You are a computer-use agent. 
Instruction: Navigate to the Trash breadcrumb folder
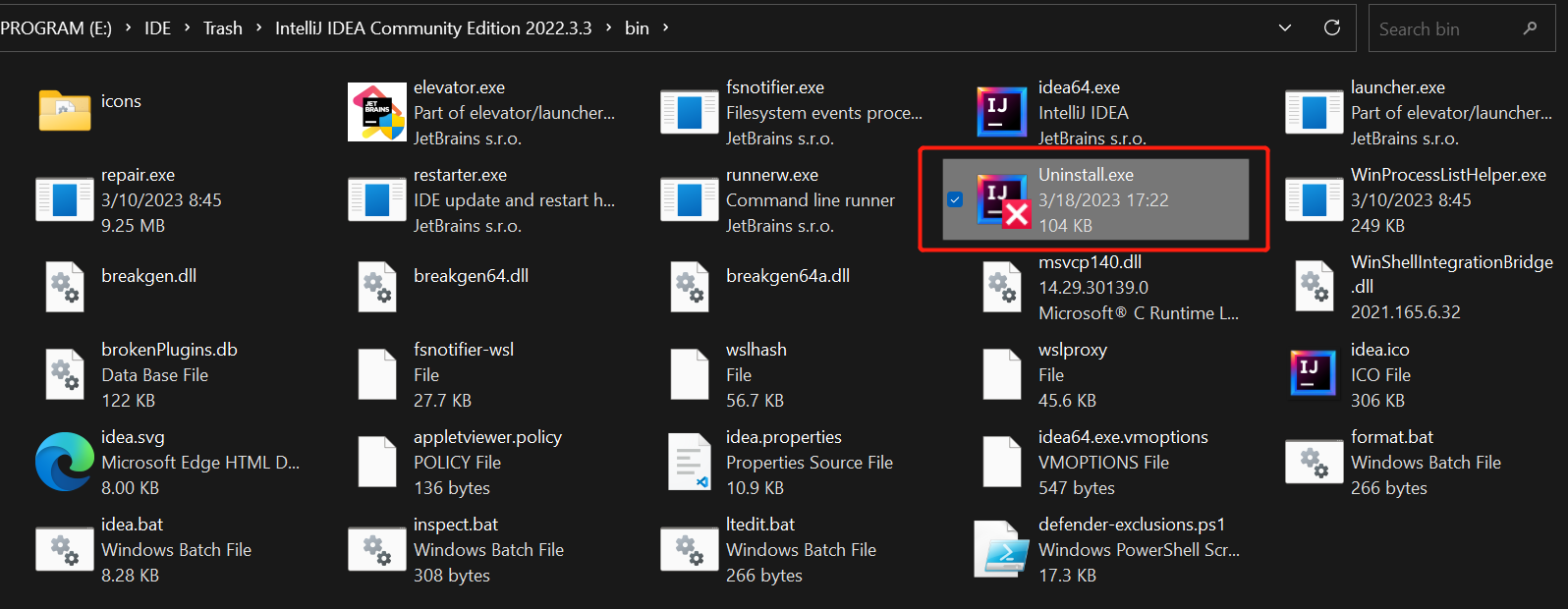[x=223, y=28]
